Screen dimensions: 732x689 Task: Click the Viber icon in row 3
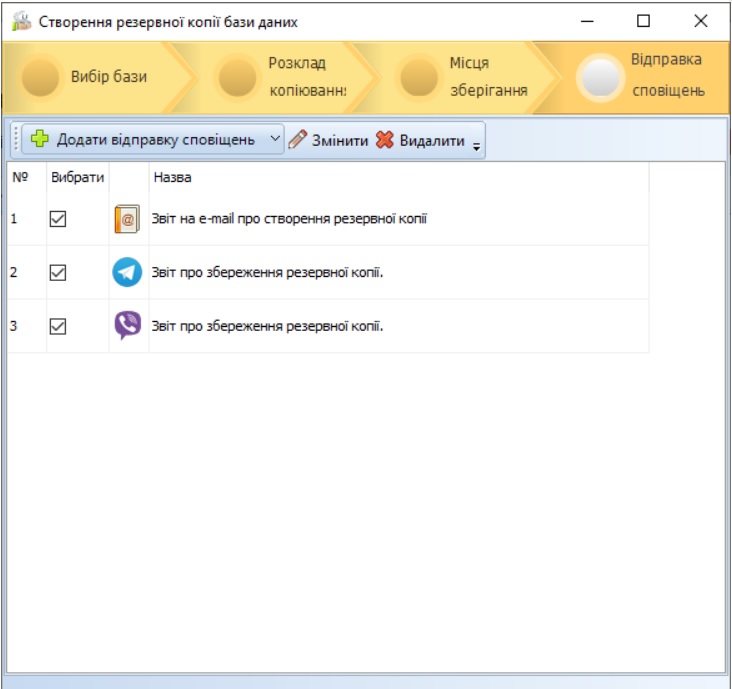click(127, 325)
